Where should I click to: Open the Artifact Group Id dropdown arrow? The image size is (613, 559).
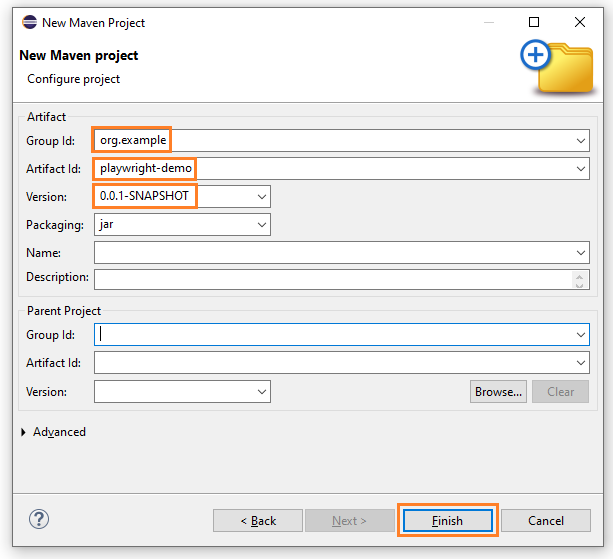coord(581,141)
